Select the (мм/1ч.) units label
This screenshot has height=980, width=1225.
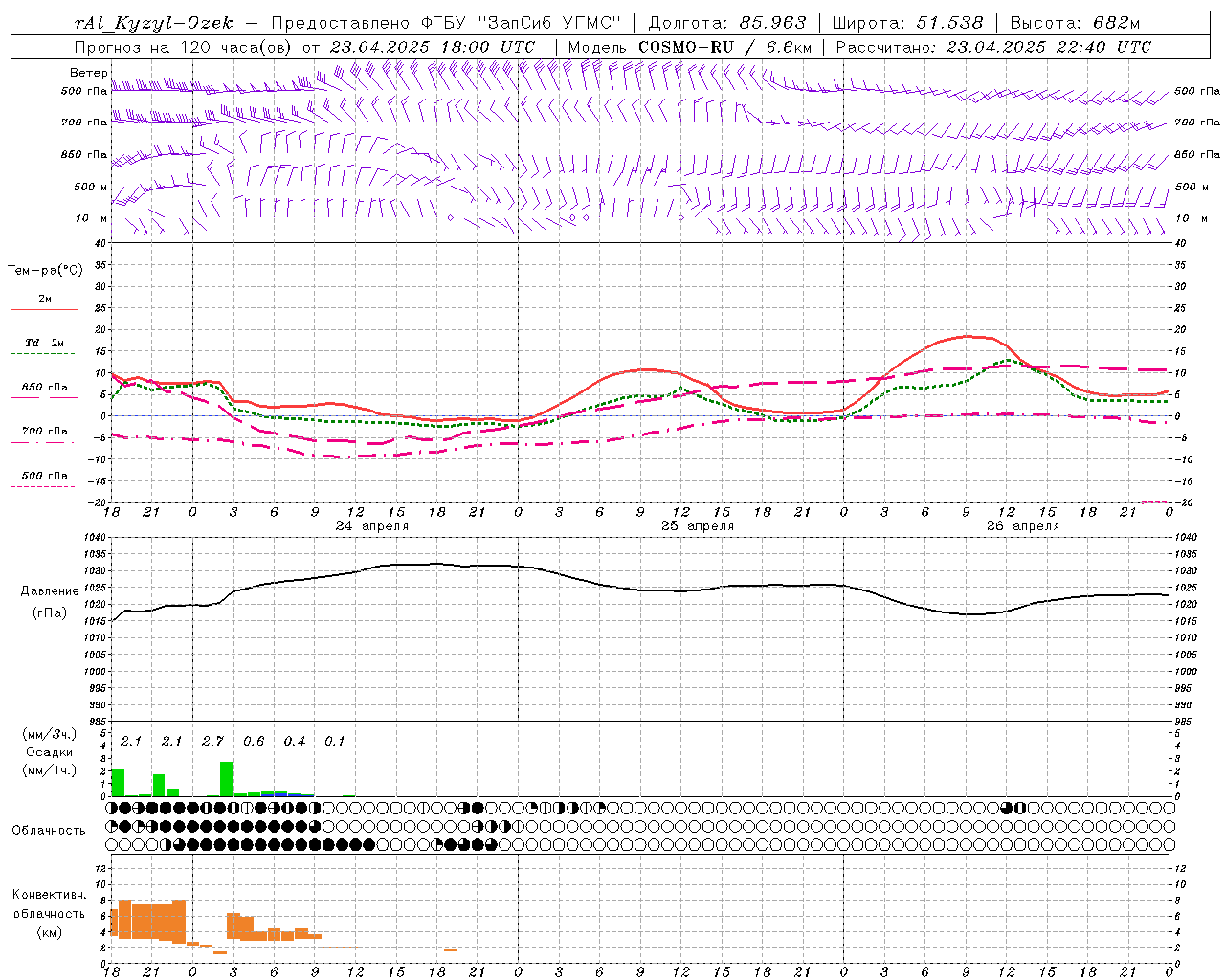[48, 770]
